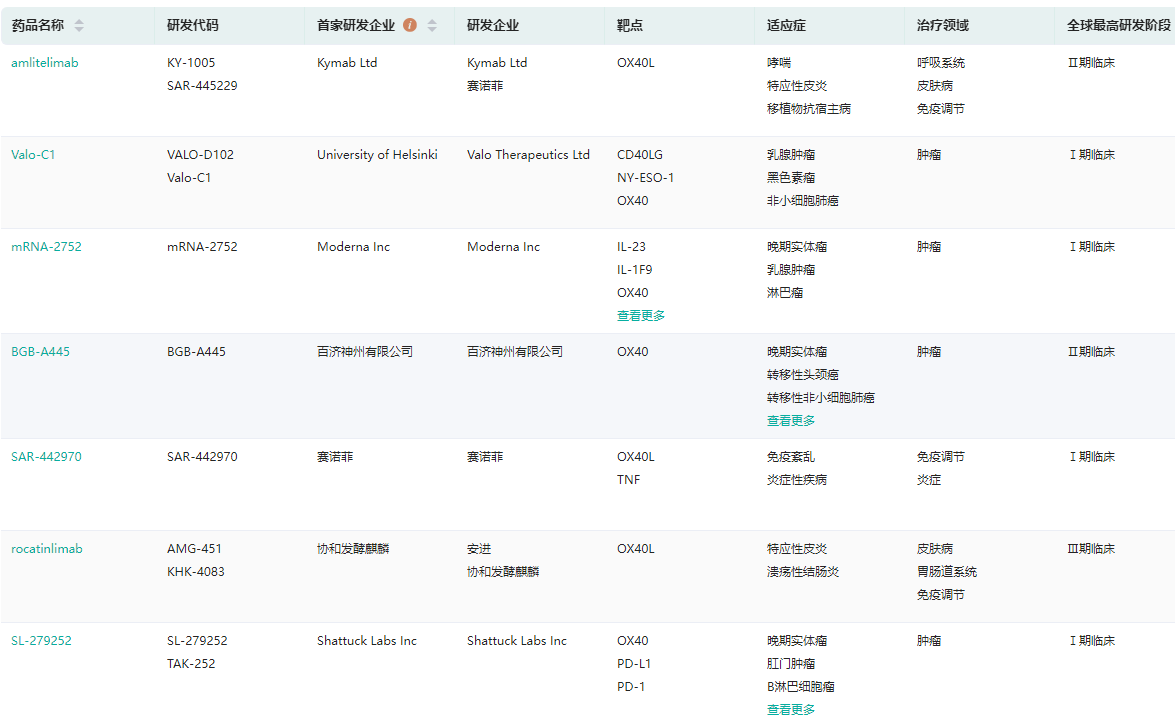This screenshot has width=1175, height=723.
Task: Select the code TAK-252
Action: click(x=191, y=665)
